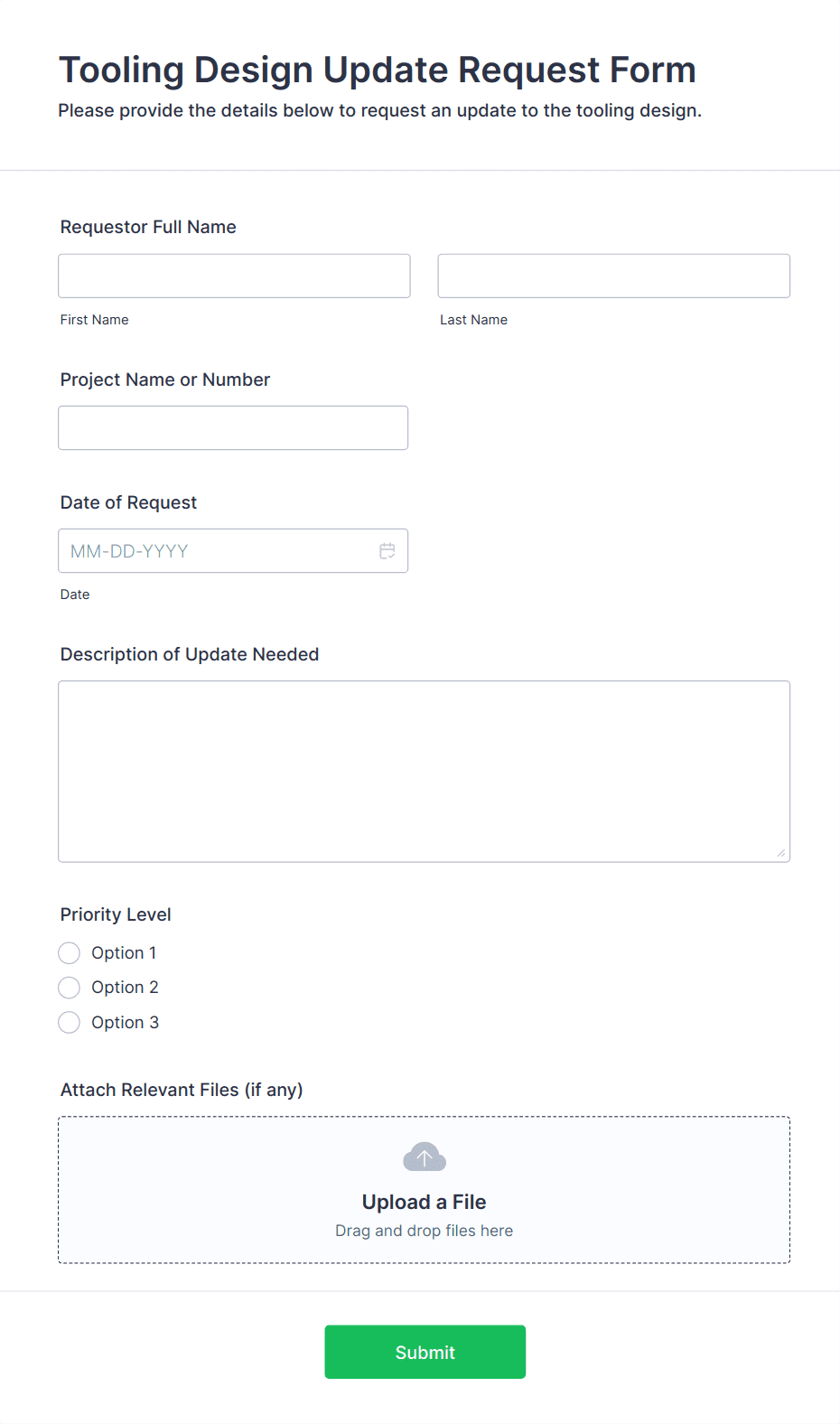Focus the Description of Update Needed textarea
This screenshot has height=1424, width=840.
coord(424,771)
